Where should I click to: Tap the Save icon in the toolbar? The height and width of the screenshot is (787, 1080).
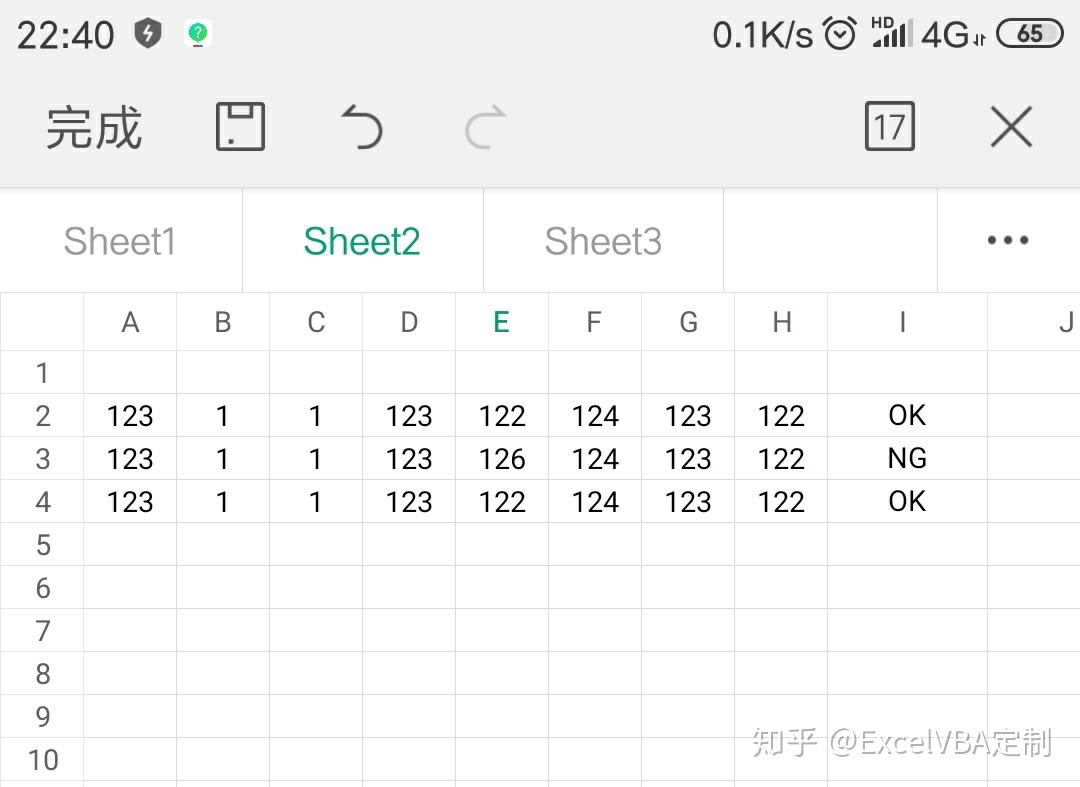coord(239,126)
